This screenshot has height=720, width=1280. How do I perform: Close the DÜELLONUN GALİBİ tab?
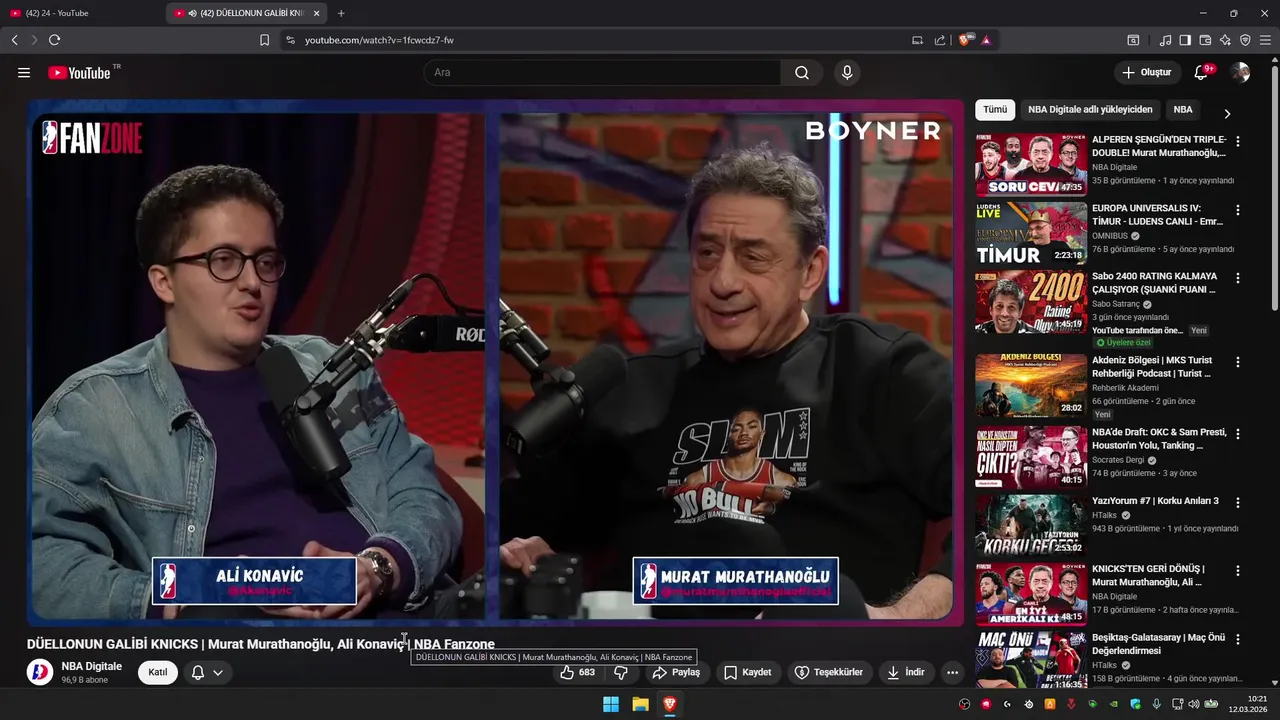click(317, 13)
